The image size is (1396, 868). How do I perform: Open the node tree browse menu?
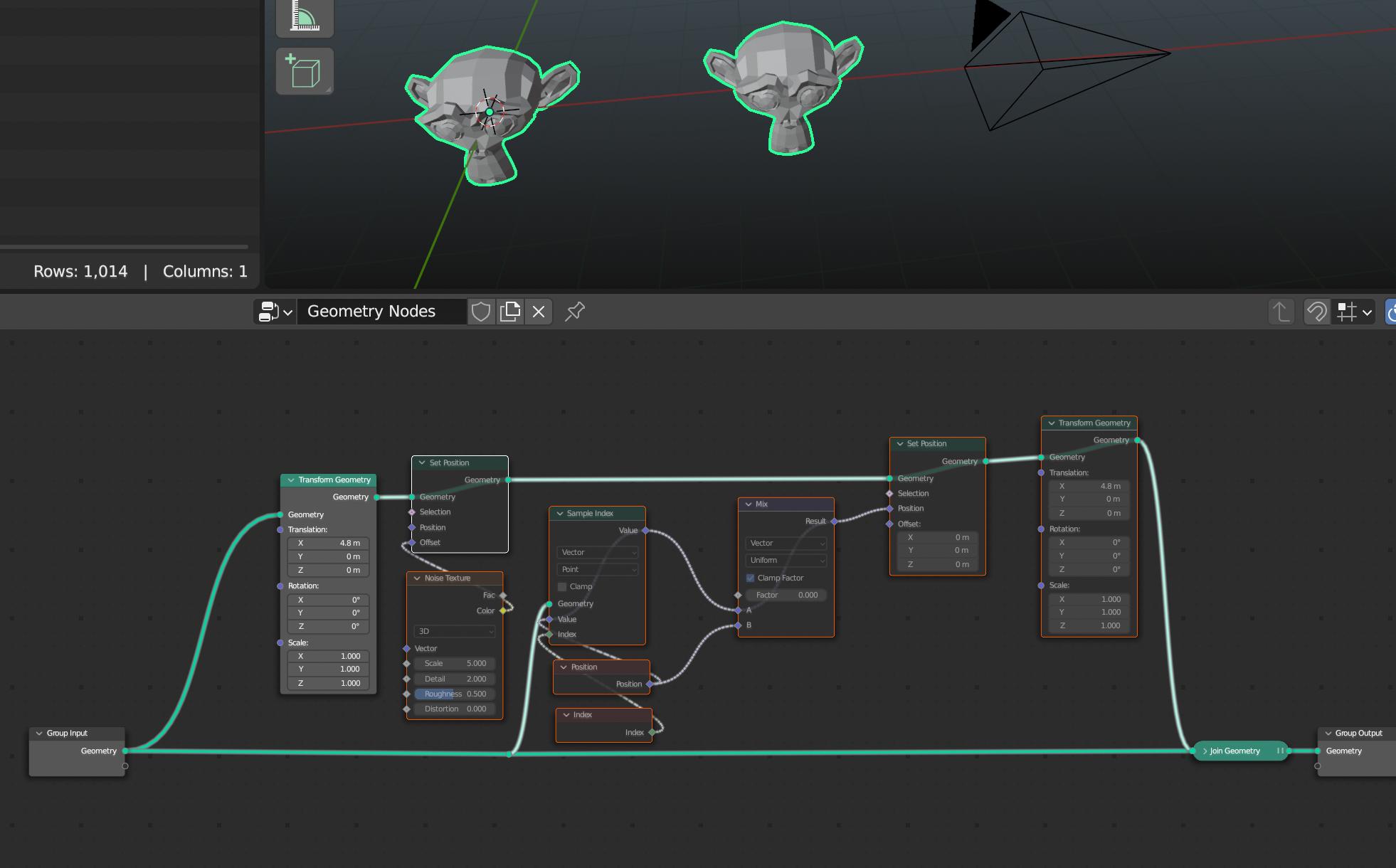pos(275,312)
